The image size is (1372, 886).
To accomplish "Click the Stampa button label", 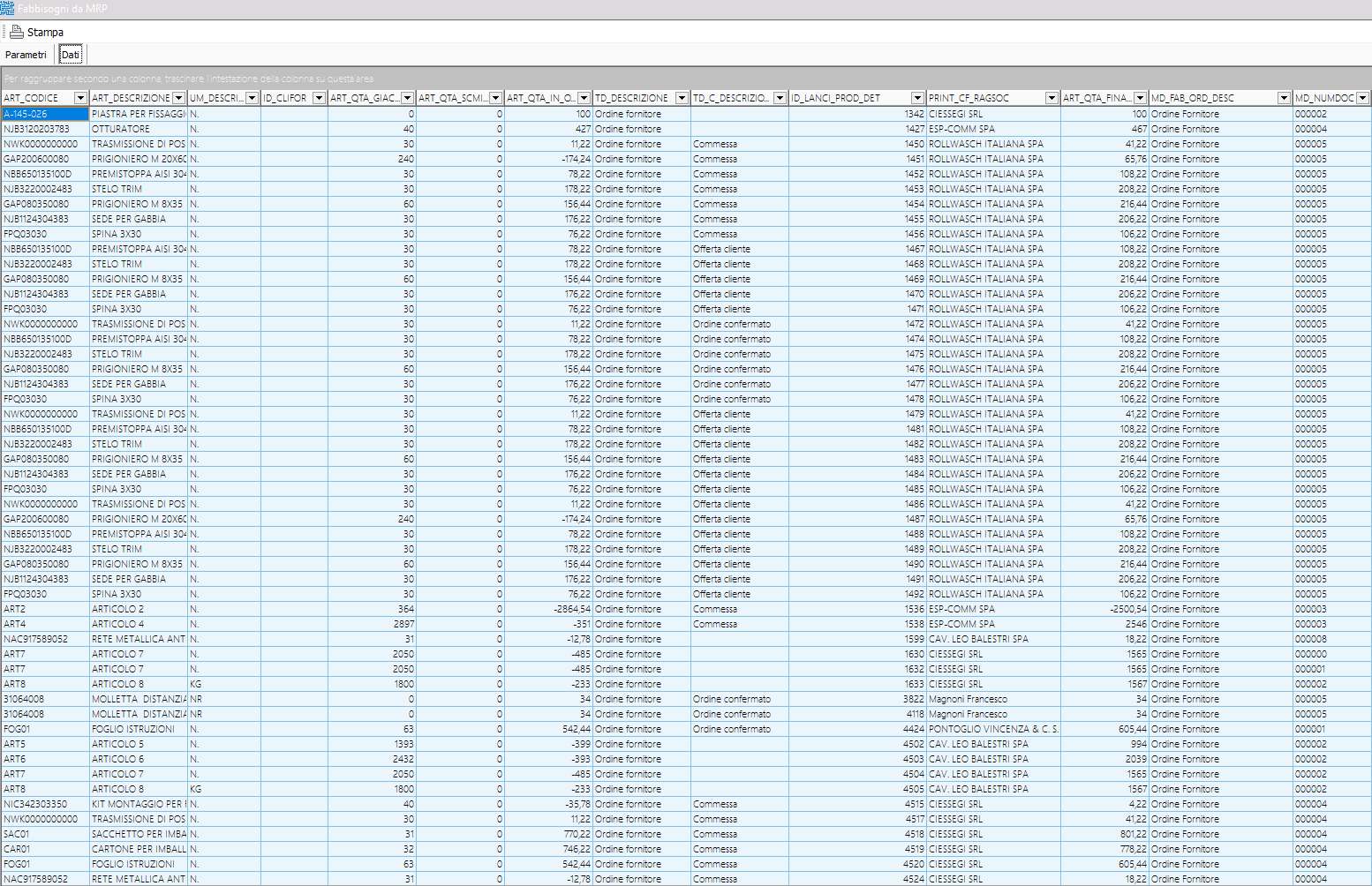I will point(45,32).
